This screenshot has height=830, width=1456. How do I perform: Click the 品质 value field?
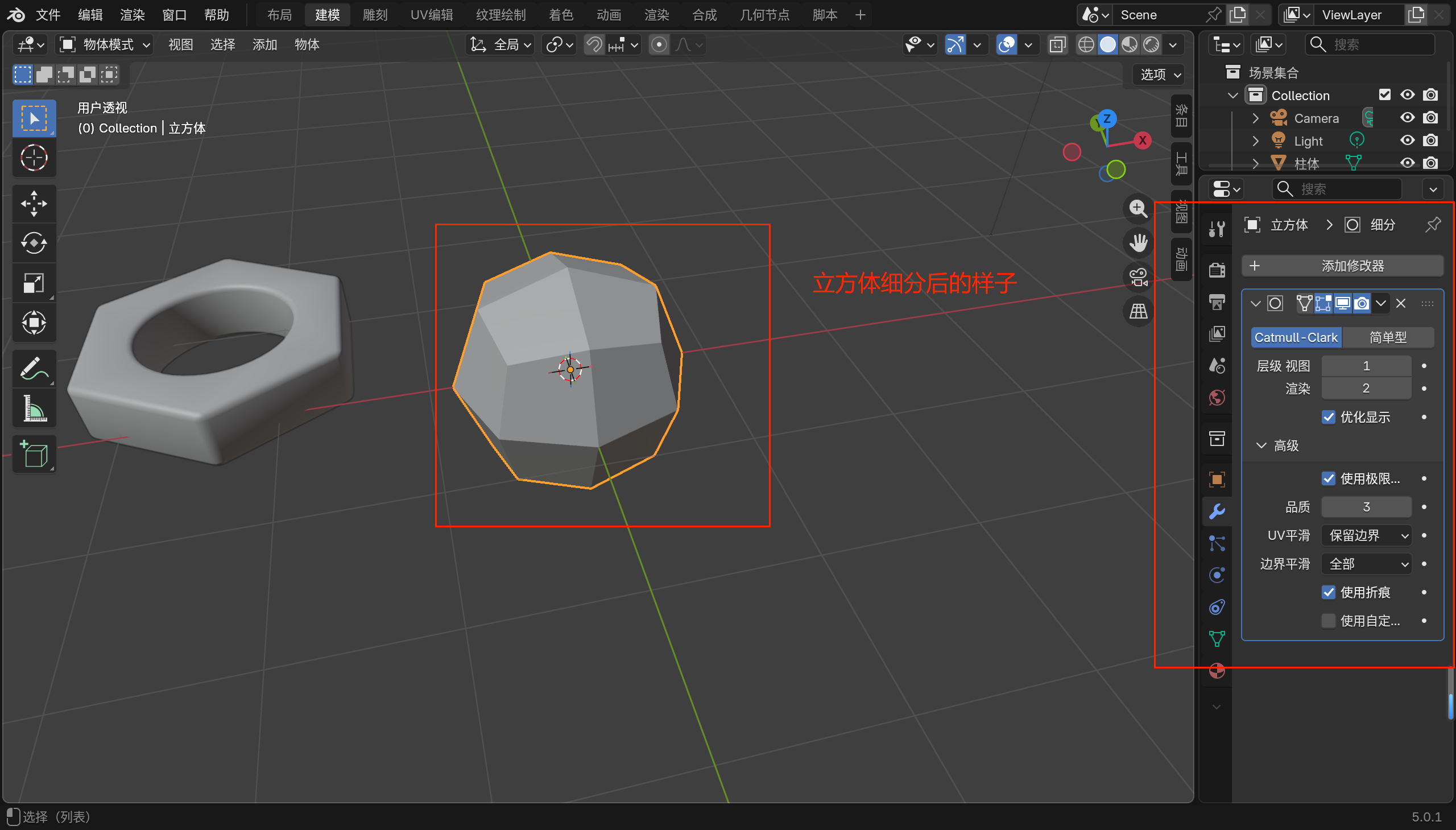coord(1366,507)
